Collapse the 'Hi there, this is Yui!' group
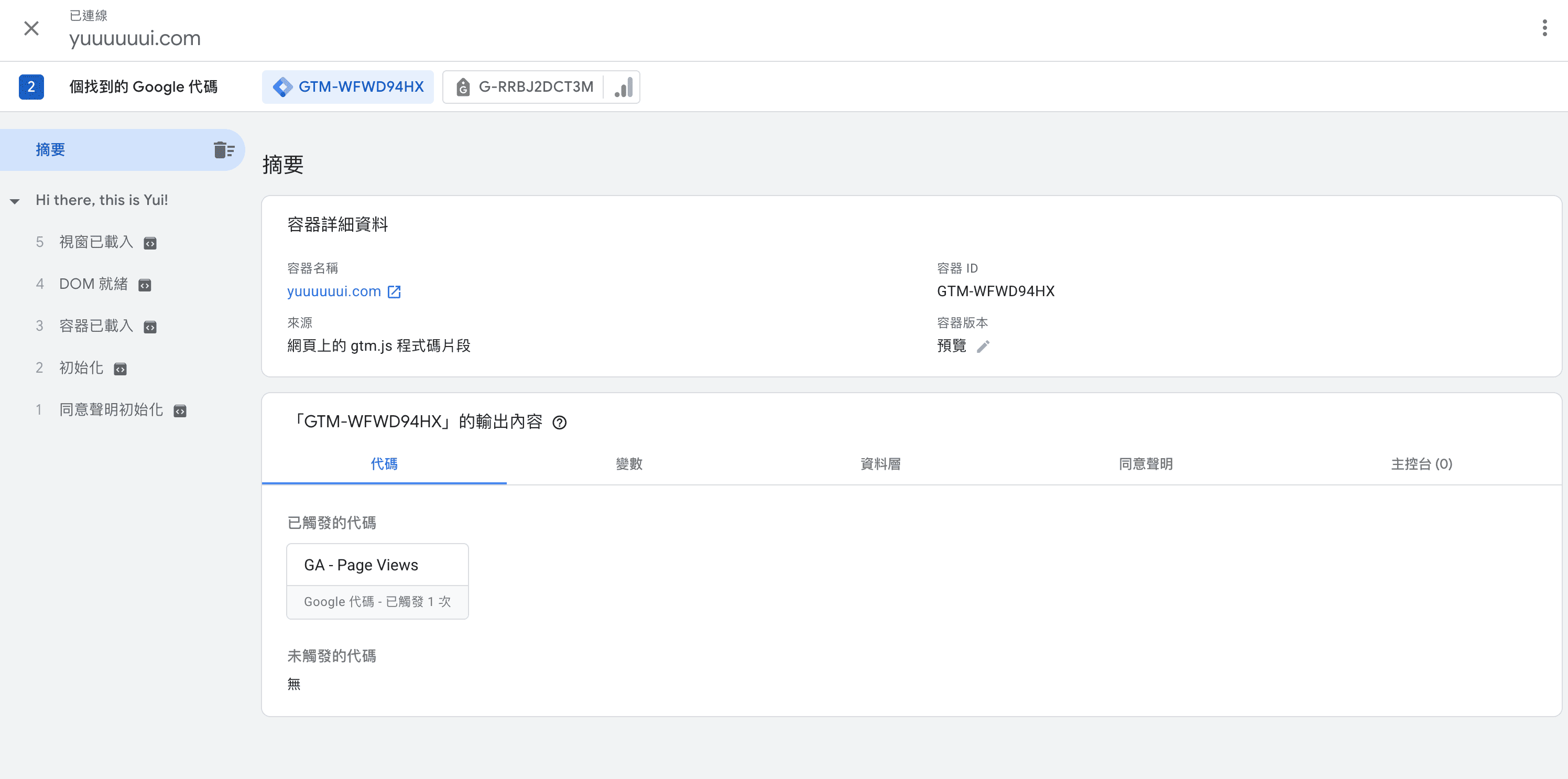 click(15, 201)
